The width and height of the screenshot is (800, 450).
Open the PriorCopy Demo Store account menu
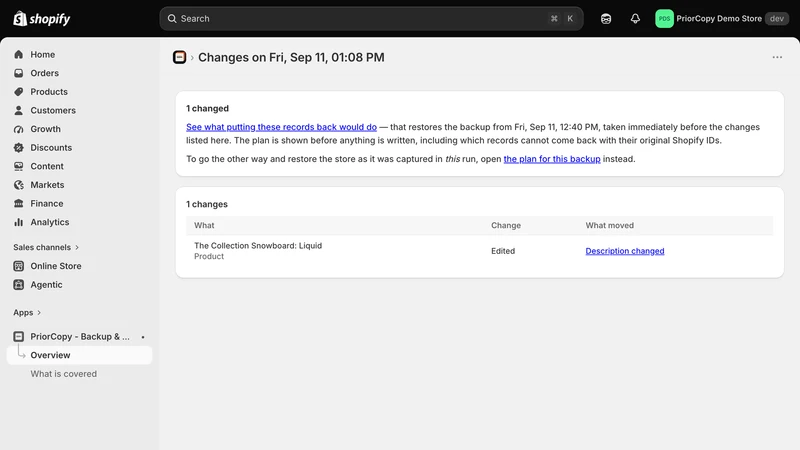pos(722,19)
